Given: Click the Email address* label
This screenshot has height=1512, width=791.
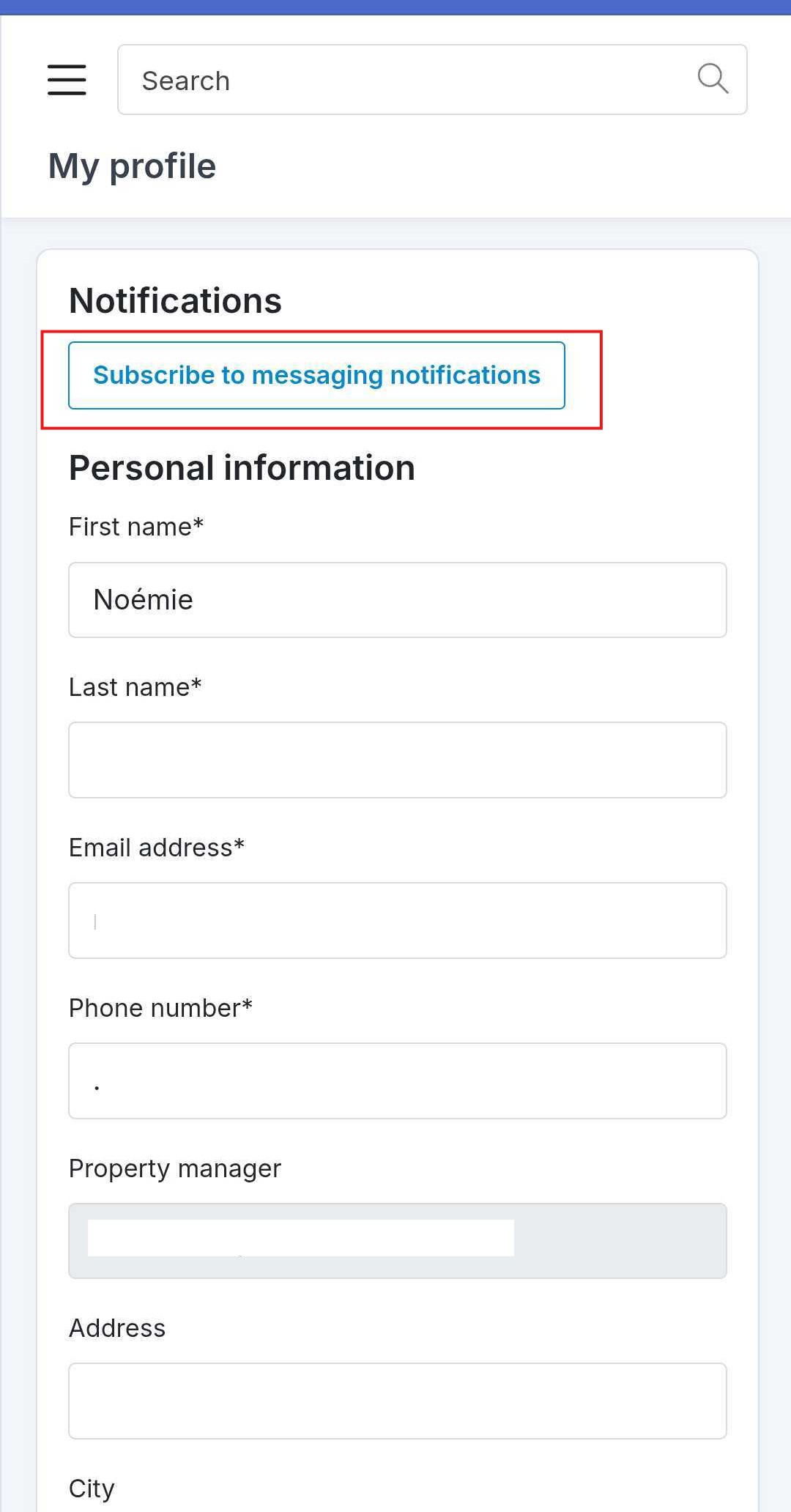Looking at the screenshot, I should pyautogui.click(x=157, y=848).
